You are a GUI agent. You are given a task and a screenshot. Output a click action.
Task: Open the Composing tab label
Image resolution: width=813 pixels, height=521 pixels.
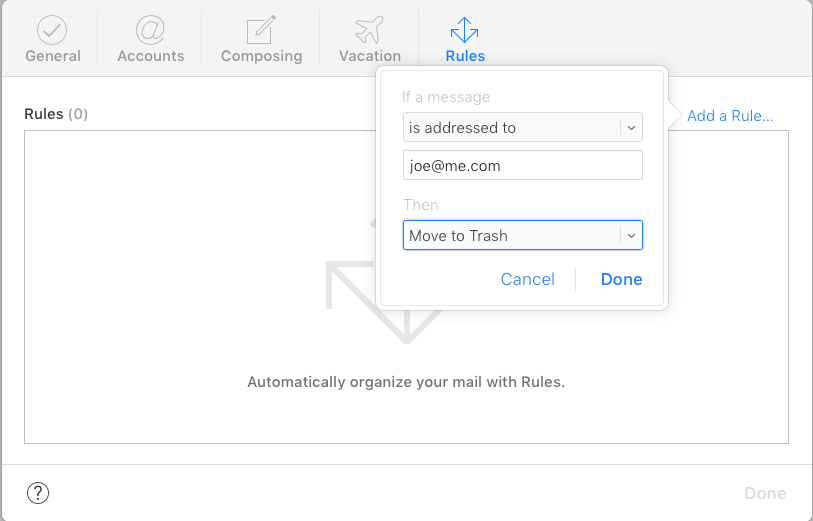[261, 56]
